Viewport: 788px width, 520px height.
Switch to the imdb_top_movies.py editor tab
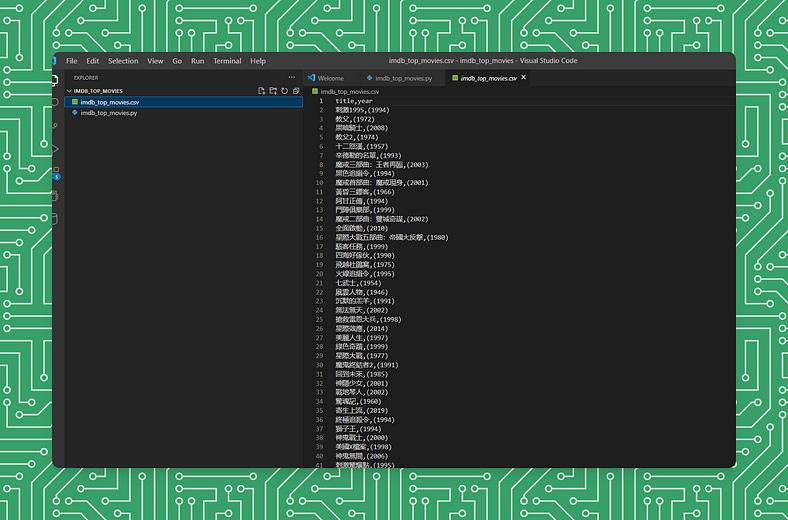404,78
